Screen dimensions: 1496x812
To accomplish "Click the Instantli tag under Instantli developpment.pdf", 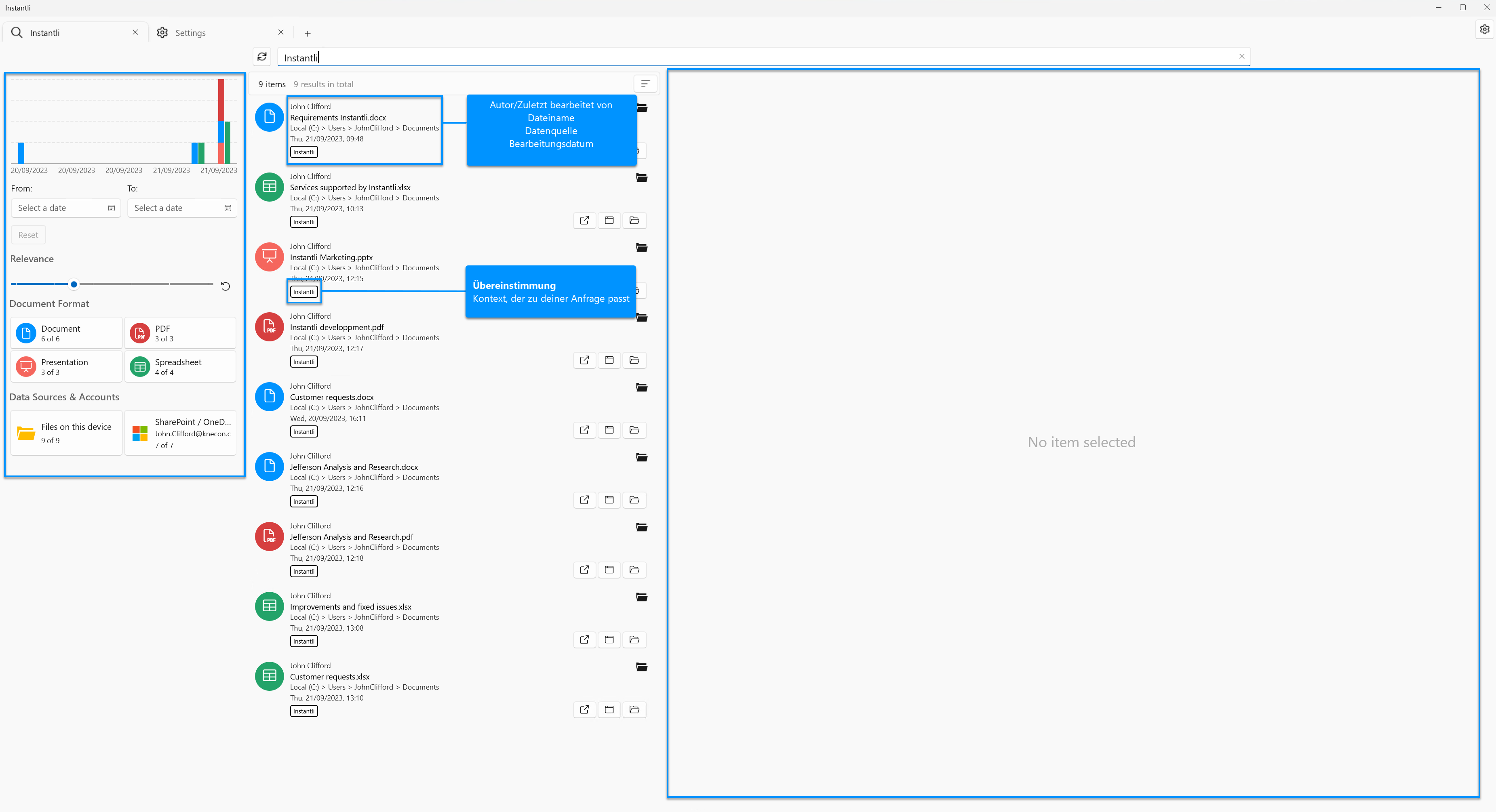I will coord(304,362).
